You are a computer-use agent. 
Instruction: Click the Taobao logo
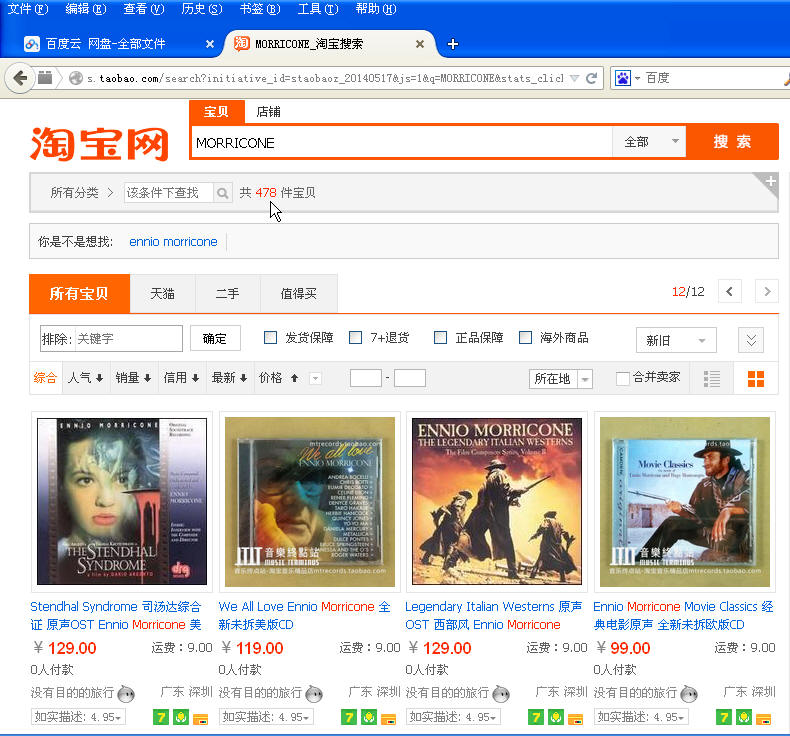[99, 144]
